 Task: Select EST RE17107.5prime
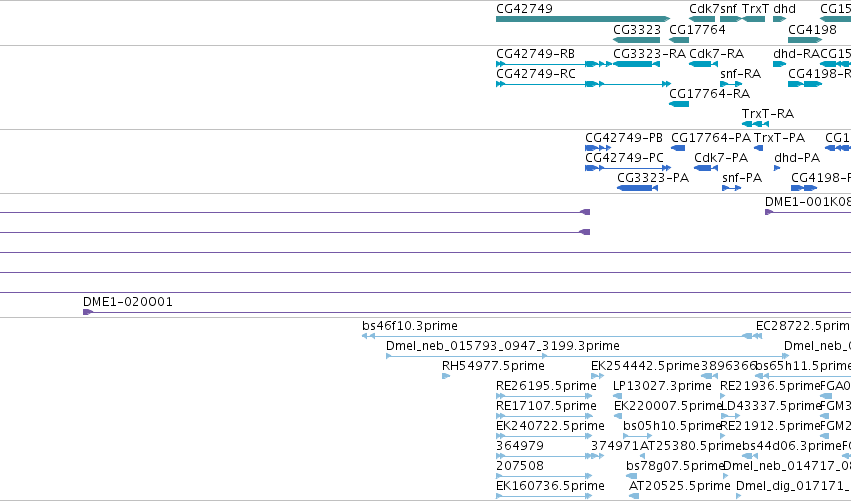544,416
